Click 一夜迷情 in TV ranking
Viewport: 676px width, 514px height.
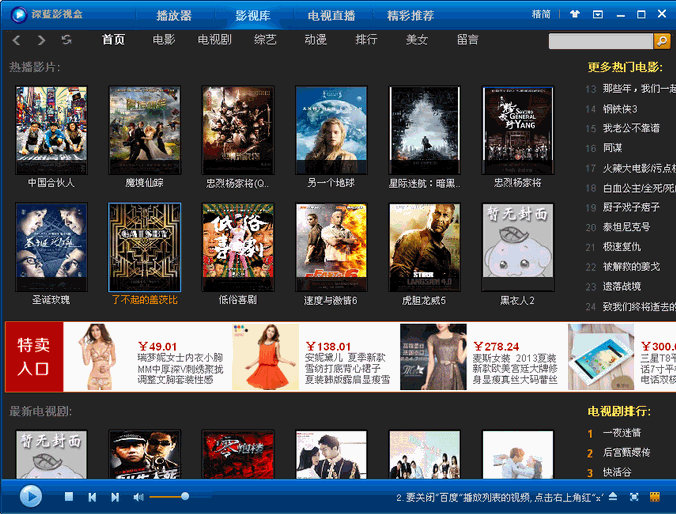pos(622,433)
